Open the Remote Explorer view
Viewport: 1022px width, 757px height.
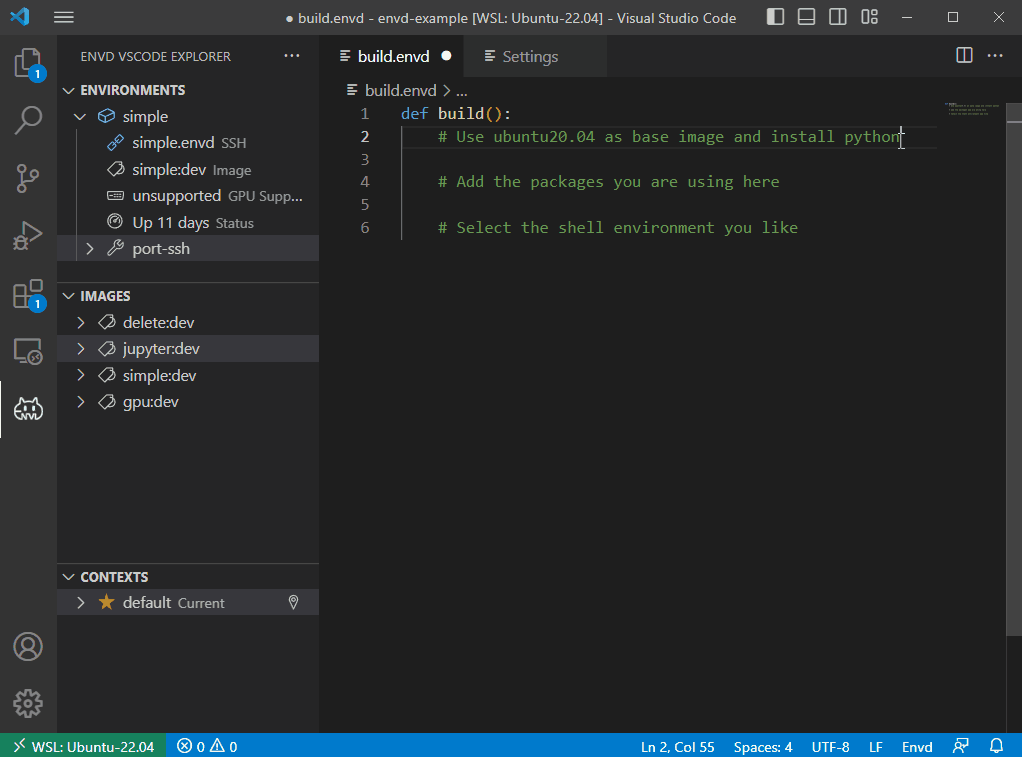click(x=28, y=351)
